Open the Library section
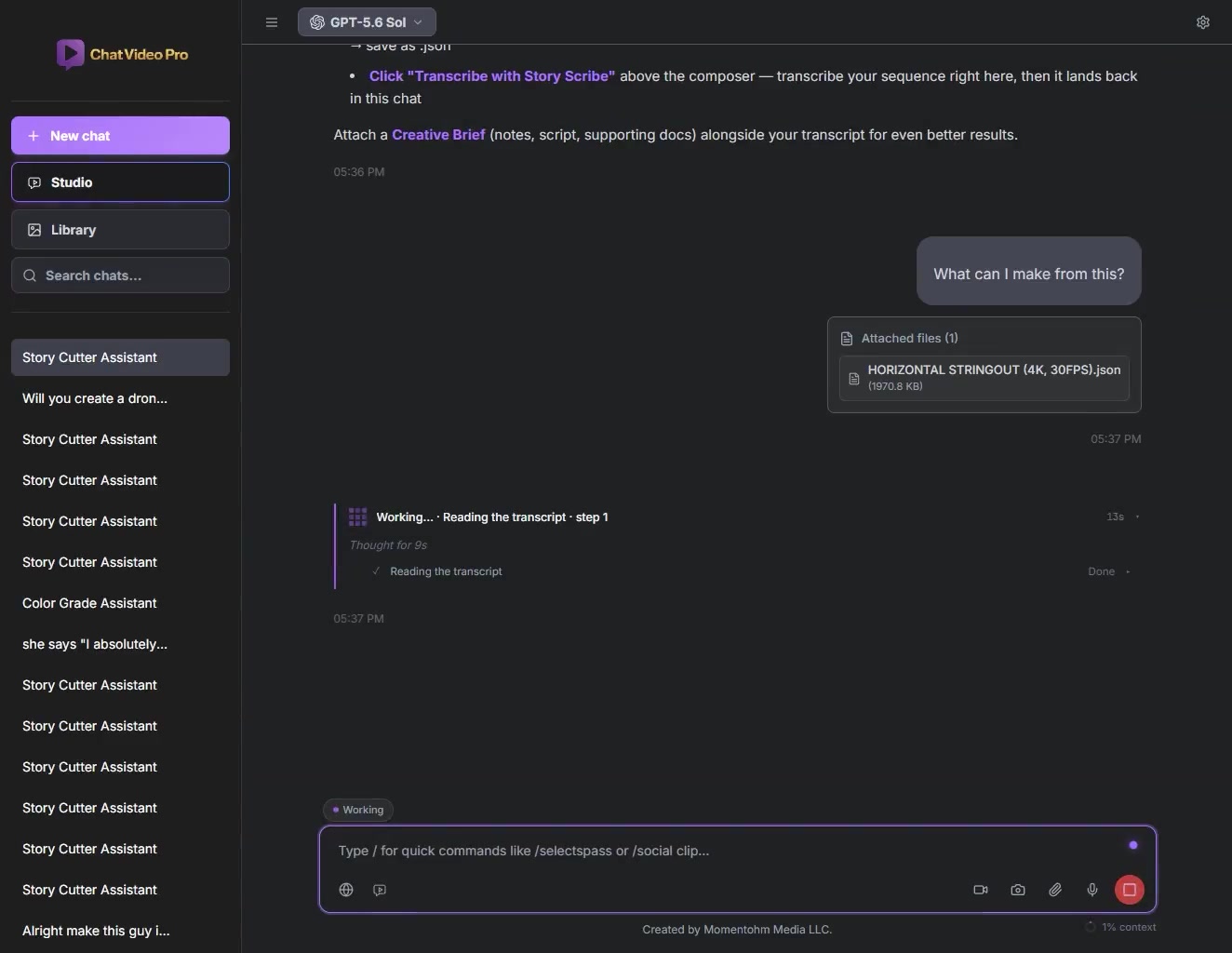Viewport: 1232px width, 953px height. (x=120, y=230)
